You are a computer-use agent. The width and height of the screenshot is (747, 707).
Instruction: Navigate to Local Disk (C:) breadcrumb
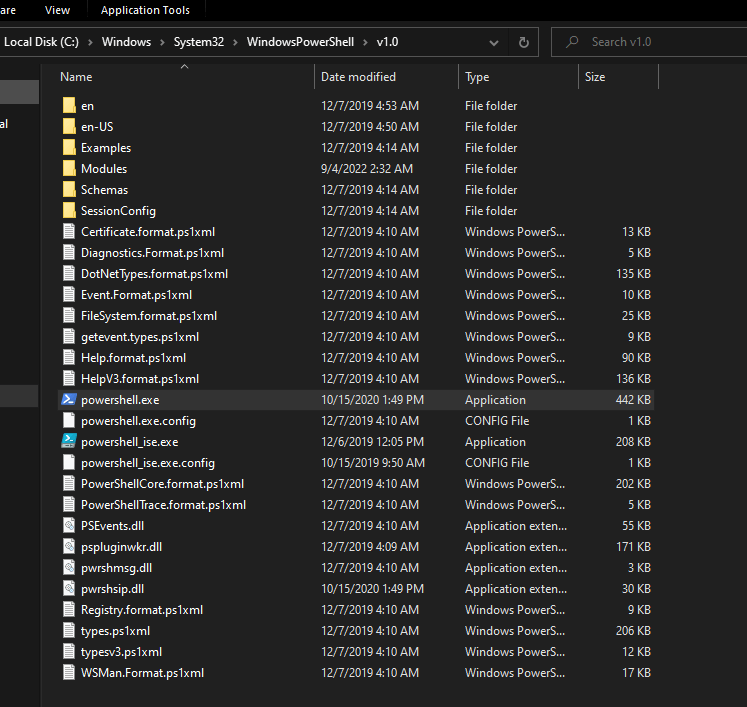(x=41, y=42)
